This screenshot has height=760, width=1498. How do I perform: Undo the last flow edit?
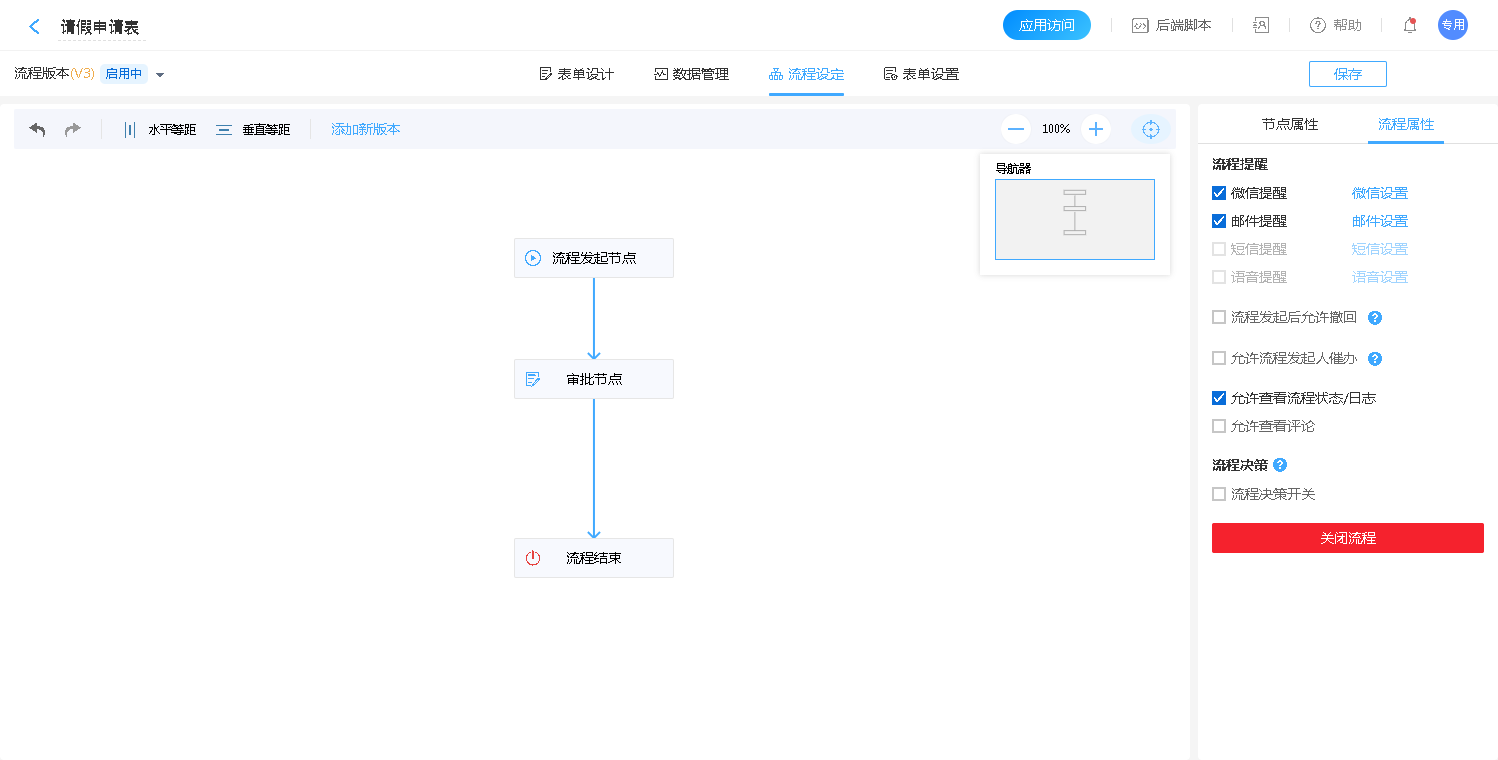tap(38, 130)
